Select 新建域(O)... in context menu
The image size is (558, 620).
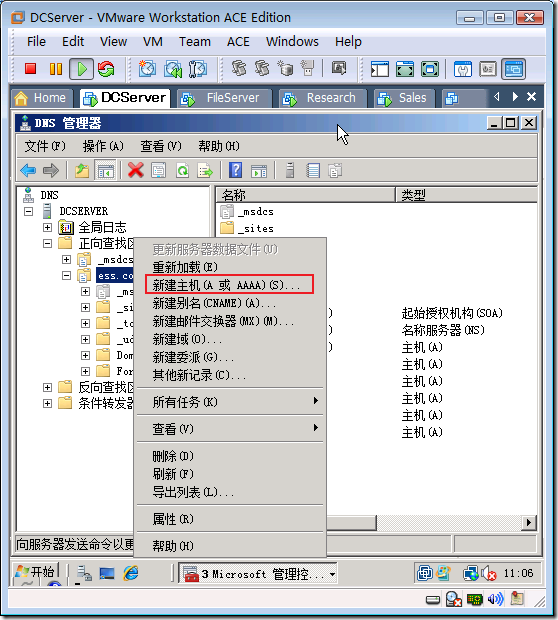(231, 339)
